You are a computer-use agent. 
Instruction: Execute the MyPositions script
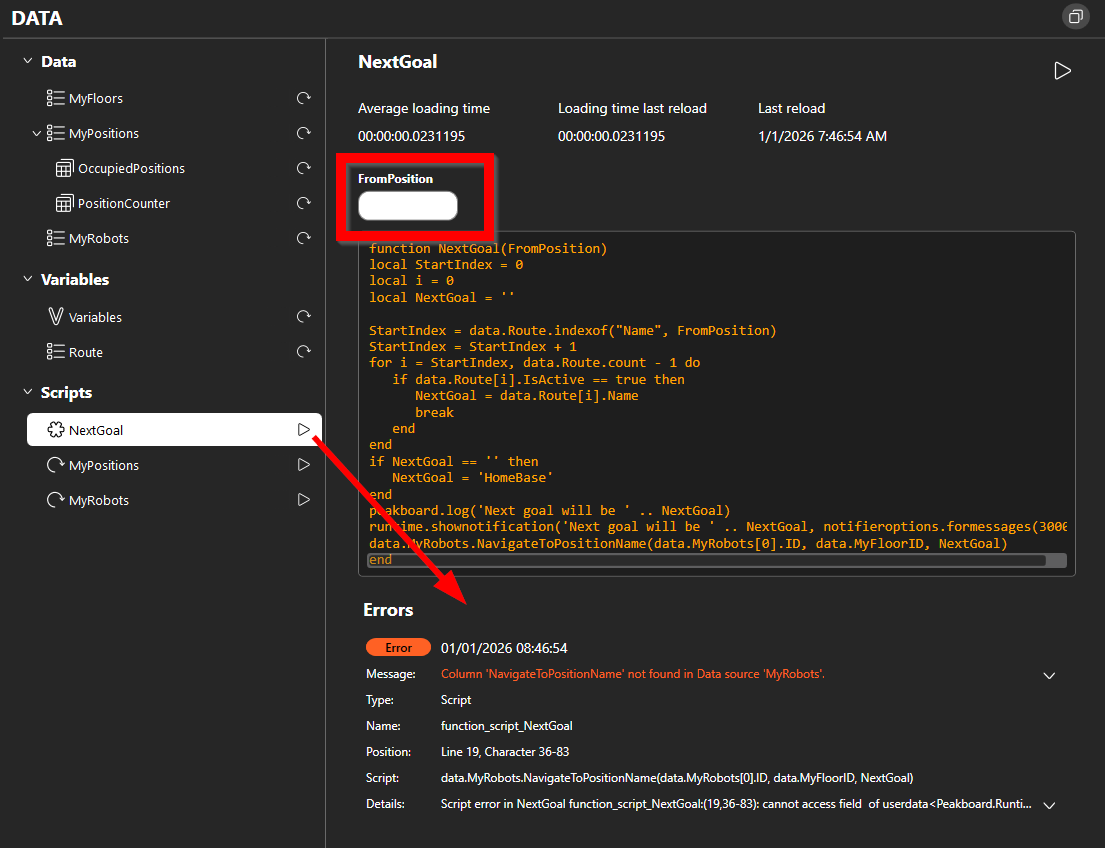[x=303, y=464]
